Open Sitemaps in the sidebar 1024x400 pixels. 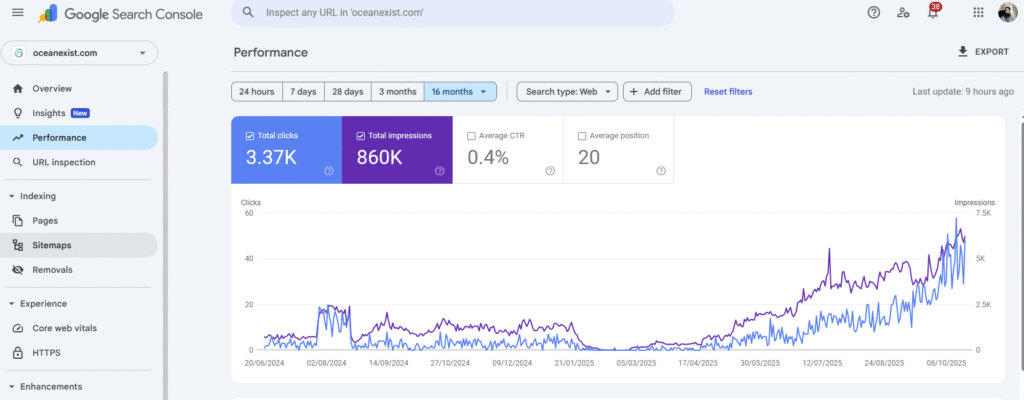(52, 245)
